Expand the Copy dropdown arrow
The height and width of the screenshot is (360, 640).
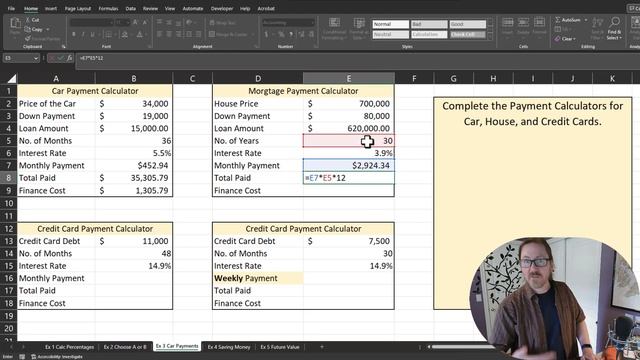48,29
